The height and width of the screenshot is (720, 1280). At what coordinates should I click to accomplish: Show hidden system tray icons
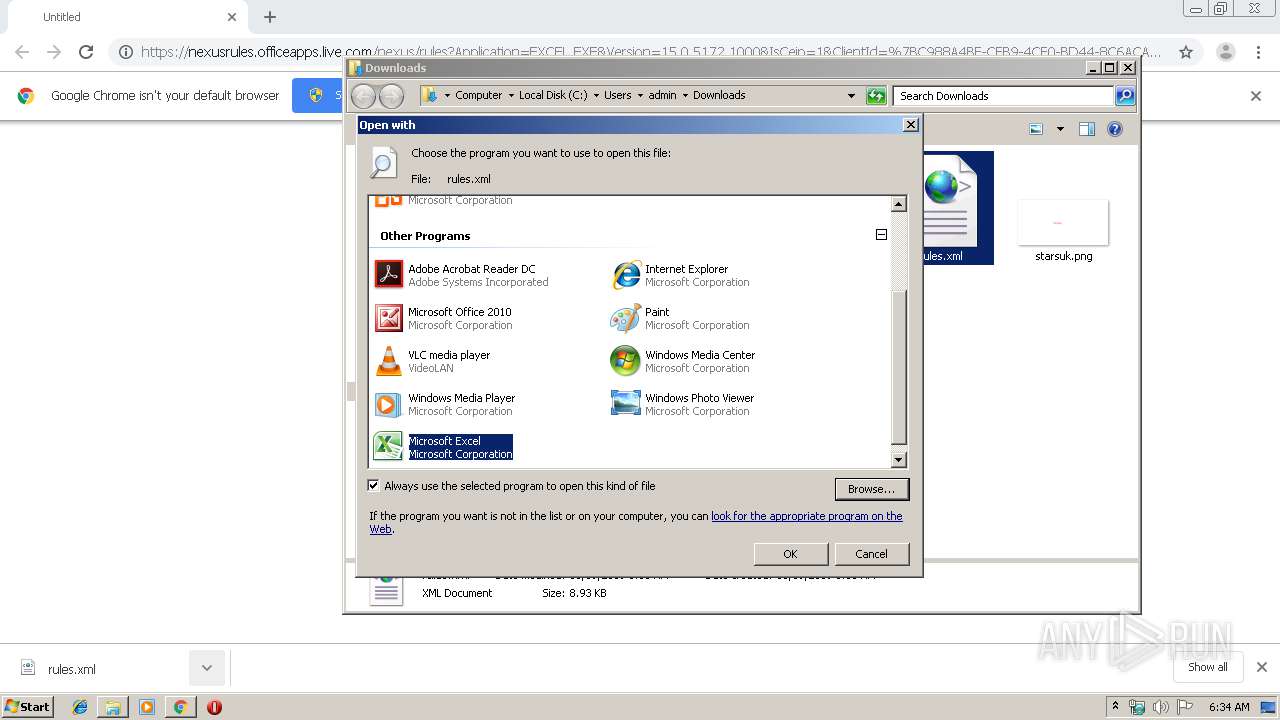click(1116, 706)
